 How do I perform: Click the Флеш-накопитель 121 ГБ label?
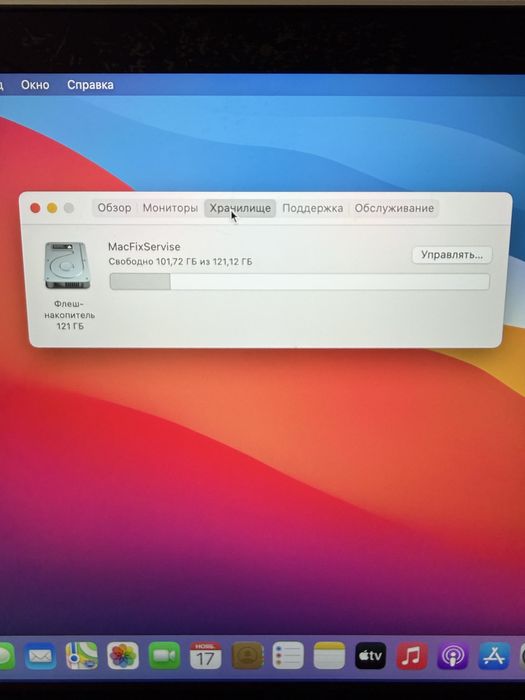pyautogui.click(x=70, y=315)
